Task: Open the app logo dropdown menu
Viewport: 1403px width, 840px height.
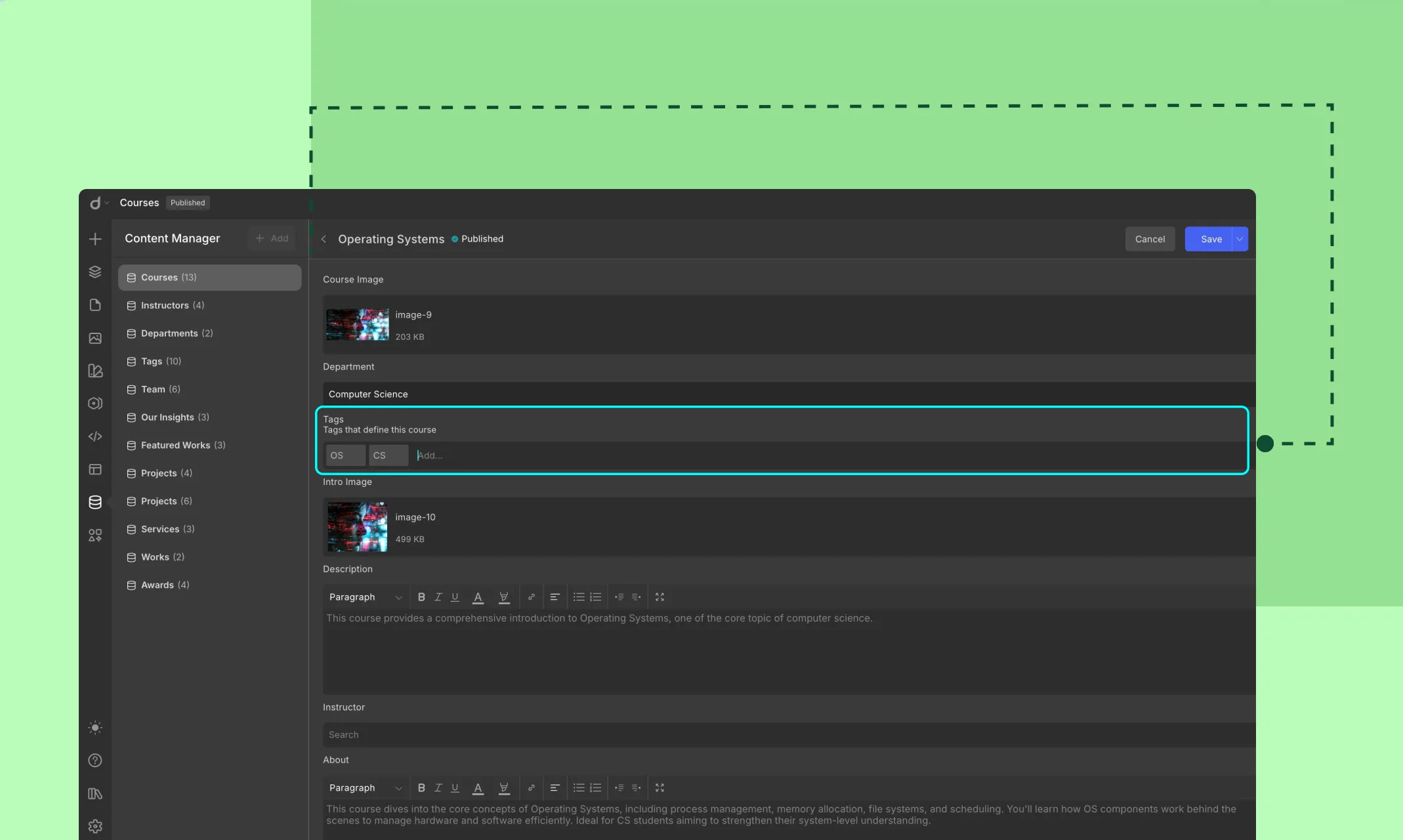Action: click(99, 203)
